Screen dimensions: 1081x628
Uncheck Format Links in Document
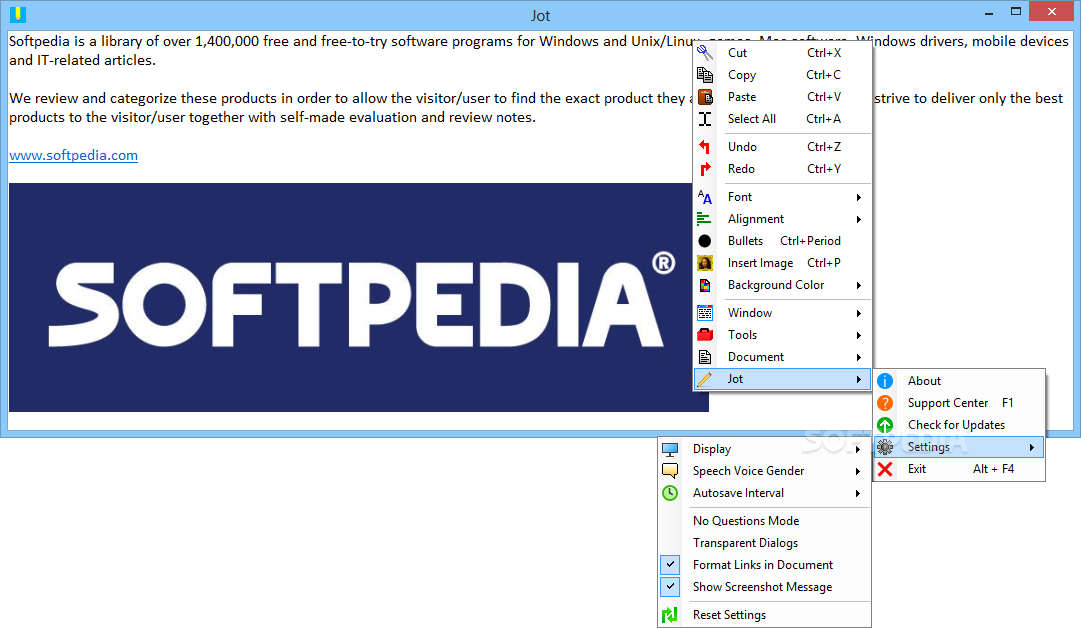click(x=765, y=565)
